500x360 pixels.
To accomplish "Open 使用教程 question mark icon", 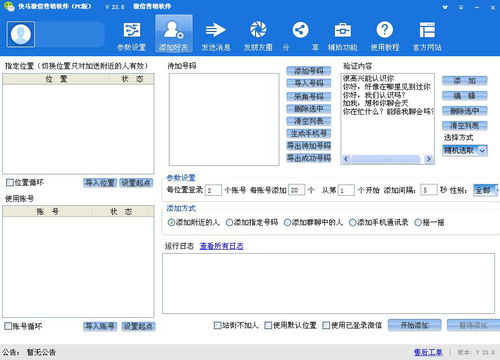I will pyautogui.click(x=385, y=36).
